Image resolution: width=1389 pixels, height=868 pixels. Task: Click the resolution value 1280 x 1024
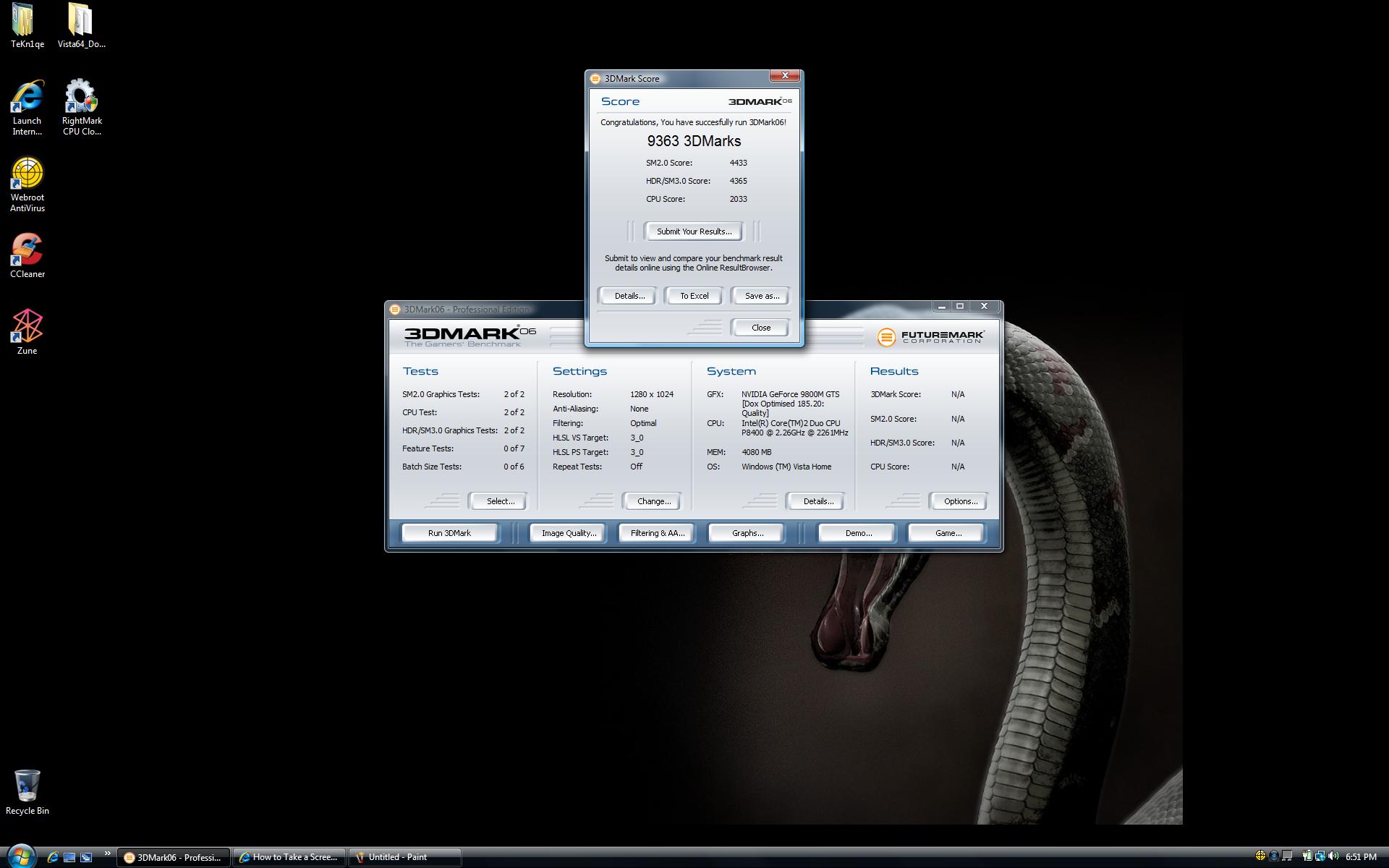point(651,394)
